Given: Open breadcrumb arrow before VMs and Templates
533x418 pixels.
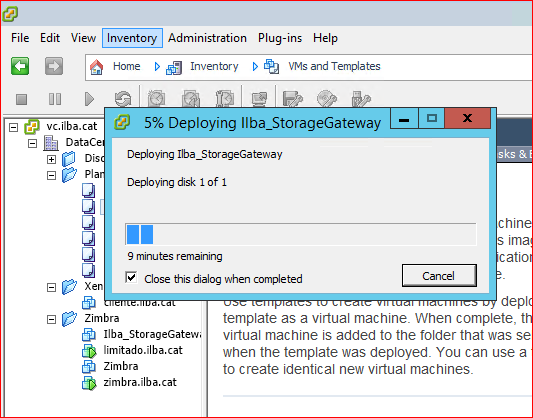Looking at the screenshot, I should 255,67.
